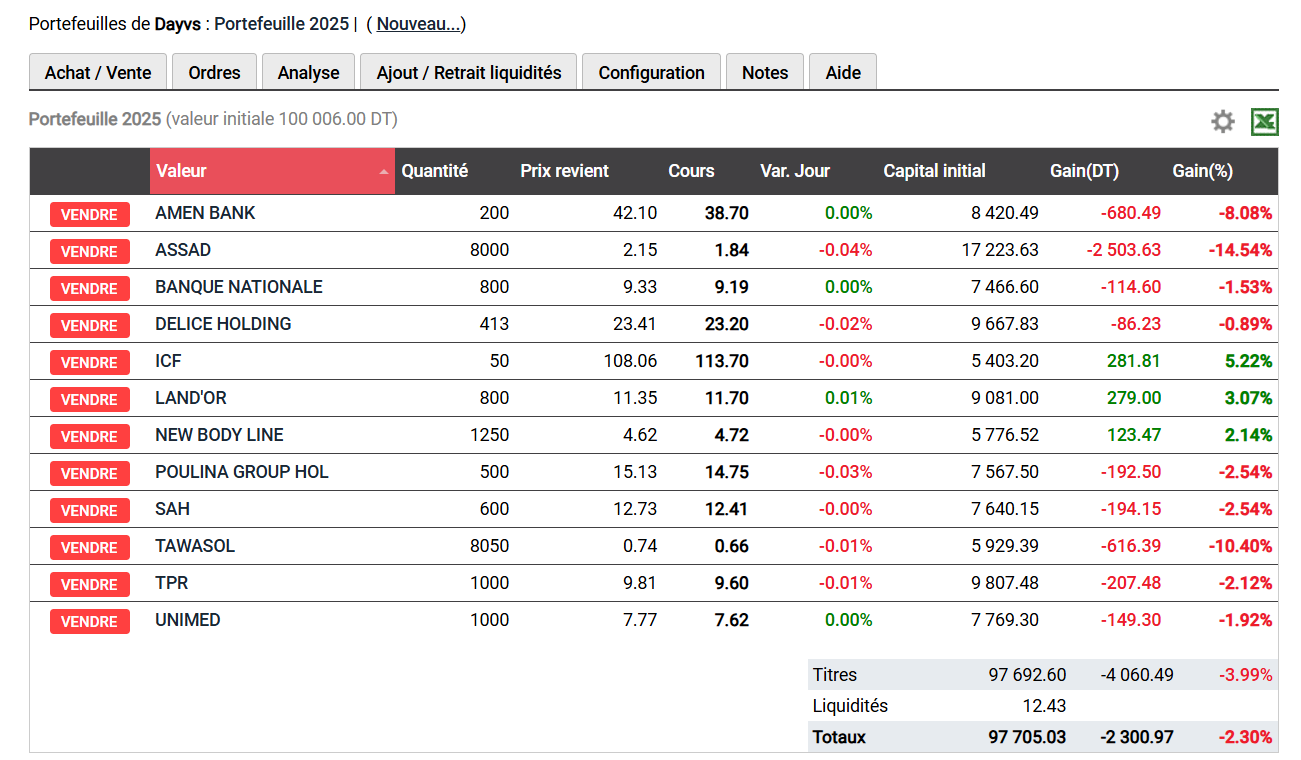The width and height of the screenshot is (1301, 760).
Task: Click total percentage -2.30%
Action: pyautogui.click(x=1245, y=737)
